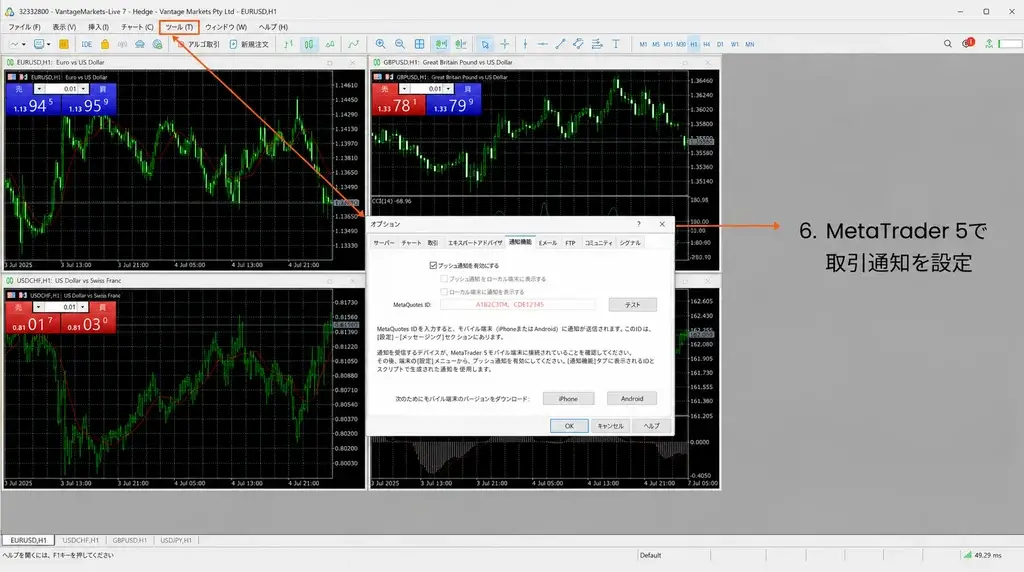Viewport: 1024px width, 572px height.
Task: Open EURUSD lot size dropdown arrow
Action: click(x=83, y=89)
